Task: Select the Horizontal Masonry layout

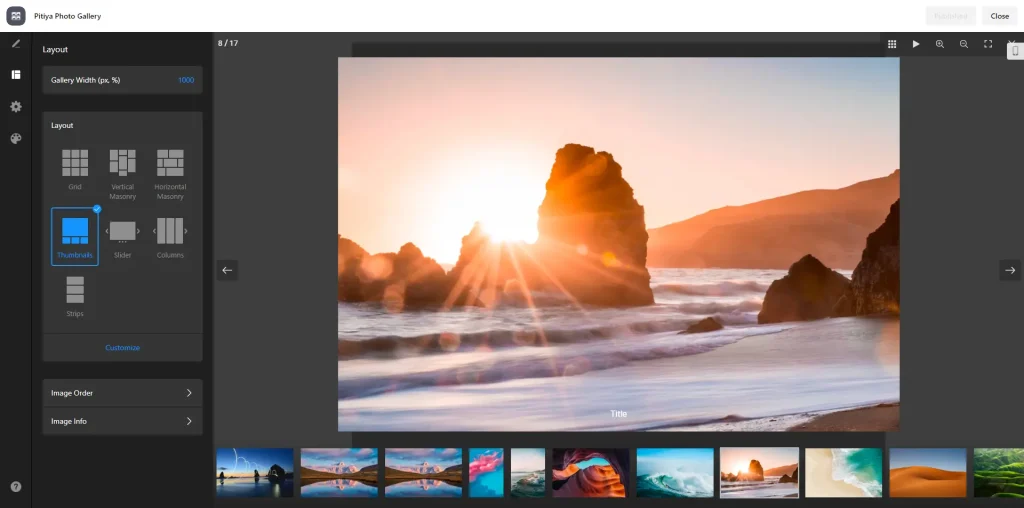Action: [x=170, y=174]
